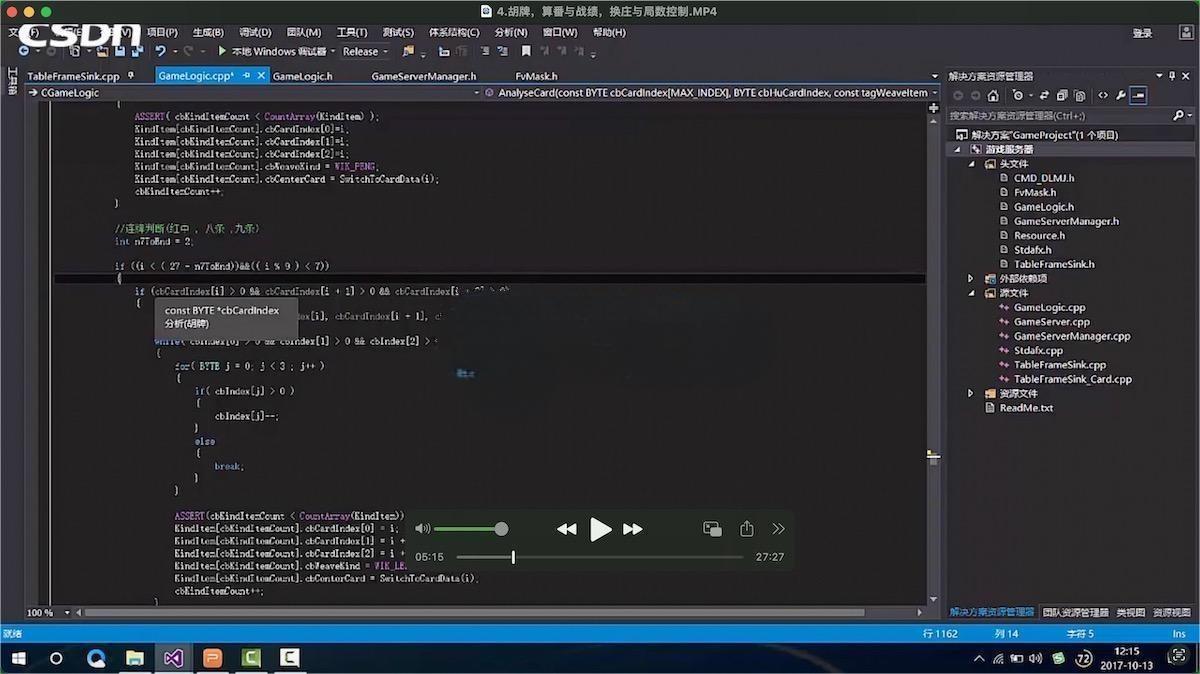The width and height of the screenshot is (1200, 674).
Task: Select ReadMe.txt in Solution Explorer
Action: (x=1026, y=408)
